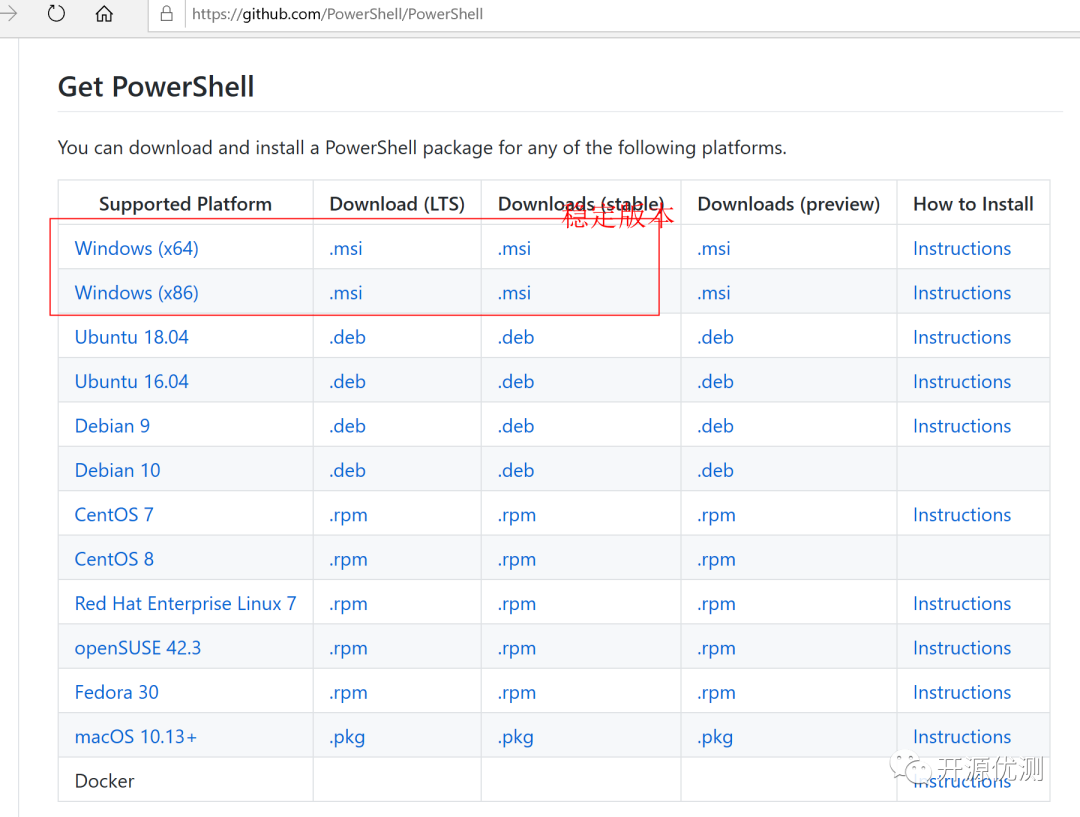Viewport: 1080px width, 817px height.
Task: Download stable .deb for Debian 10
Action: (x=516, y=470)
